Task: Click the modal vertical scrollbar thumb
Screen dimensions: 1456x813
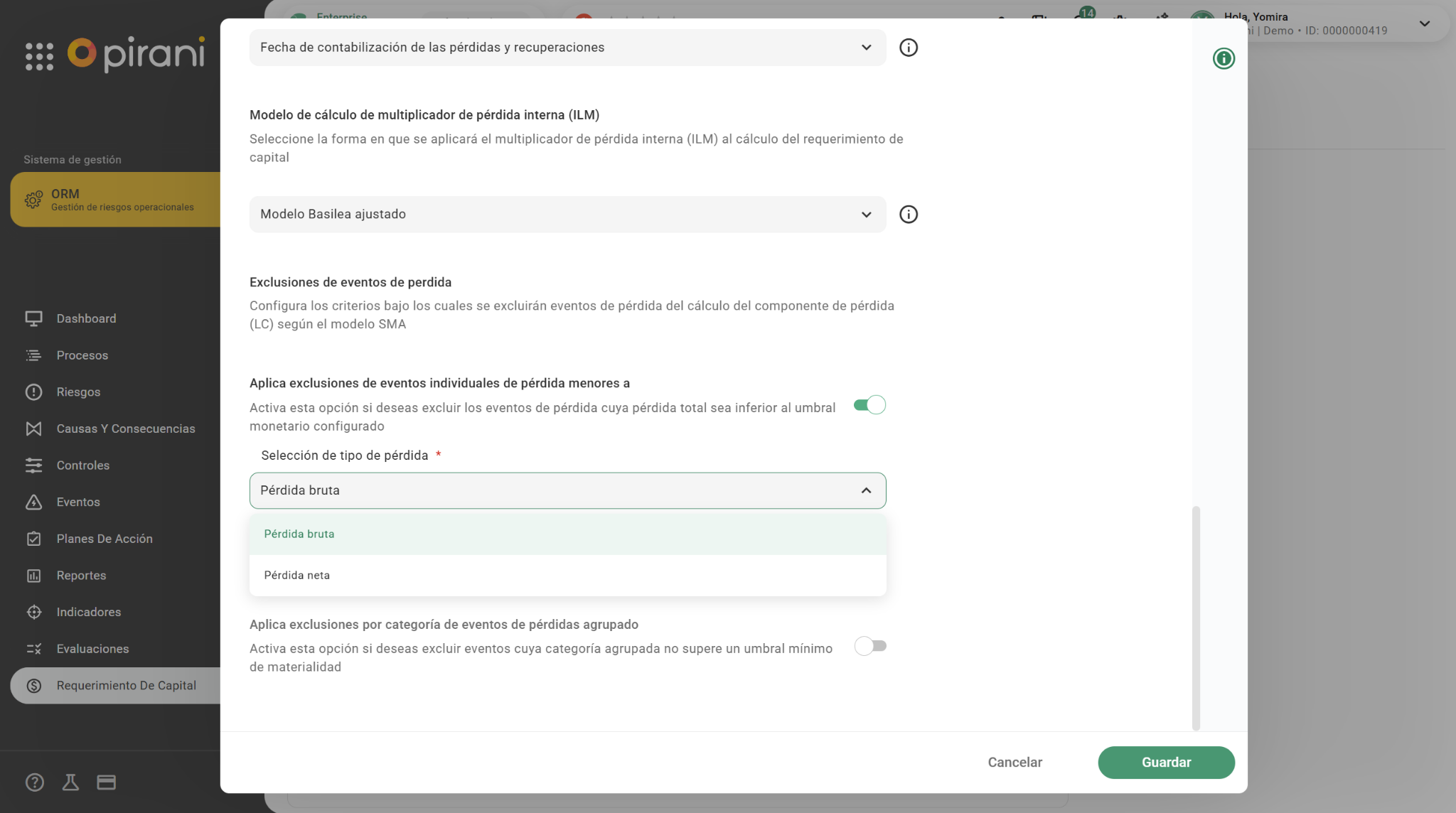Action: (x=1195, y=617)
